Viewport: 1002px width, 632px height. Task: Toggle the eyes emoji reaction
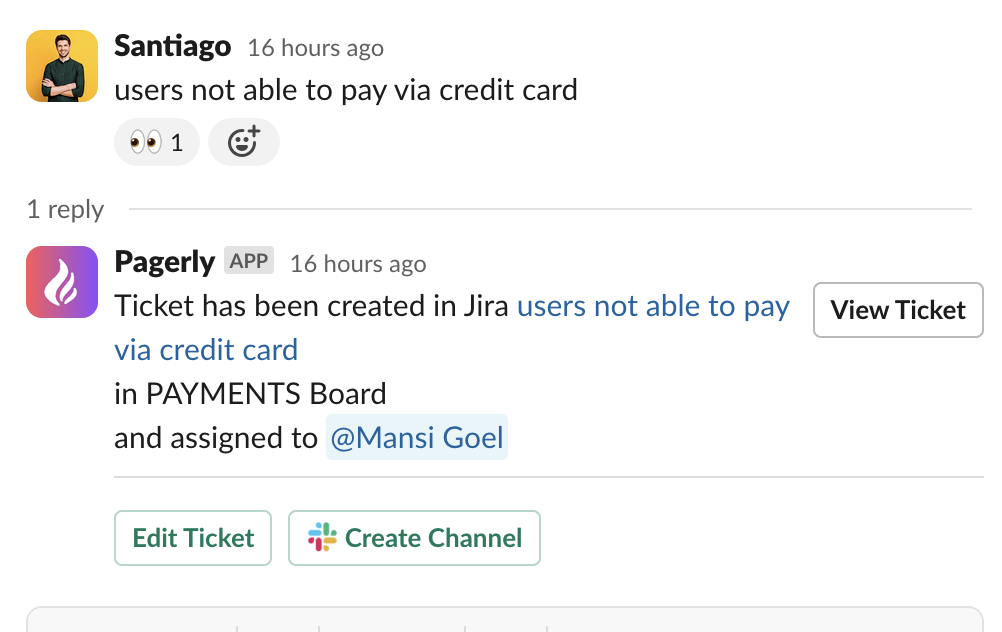point(157,142)
